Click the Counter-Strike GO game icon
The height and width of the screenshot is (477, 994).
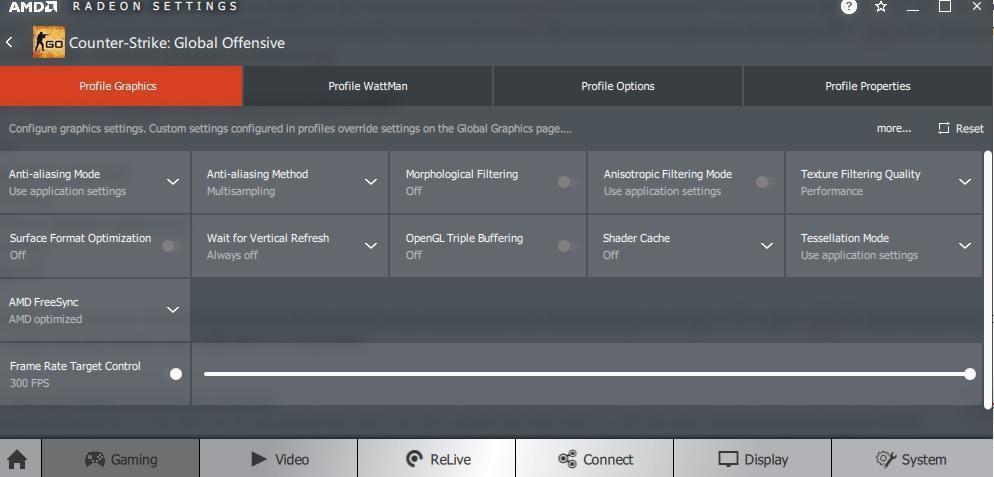click(x=49, y=42)
